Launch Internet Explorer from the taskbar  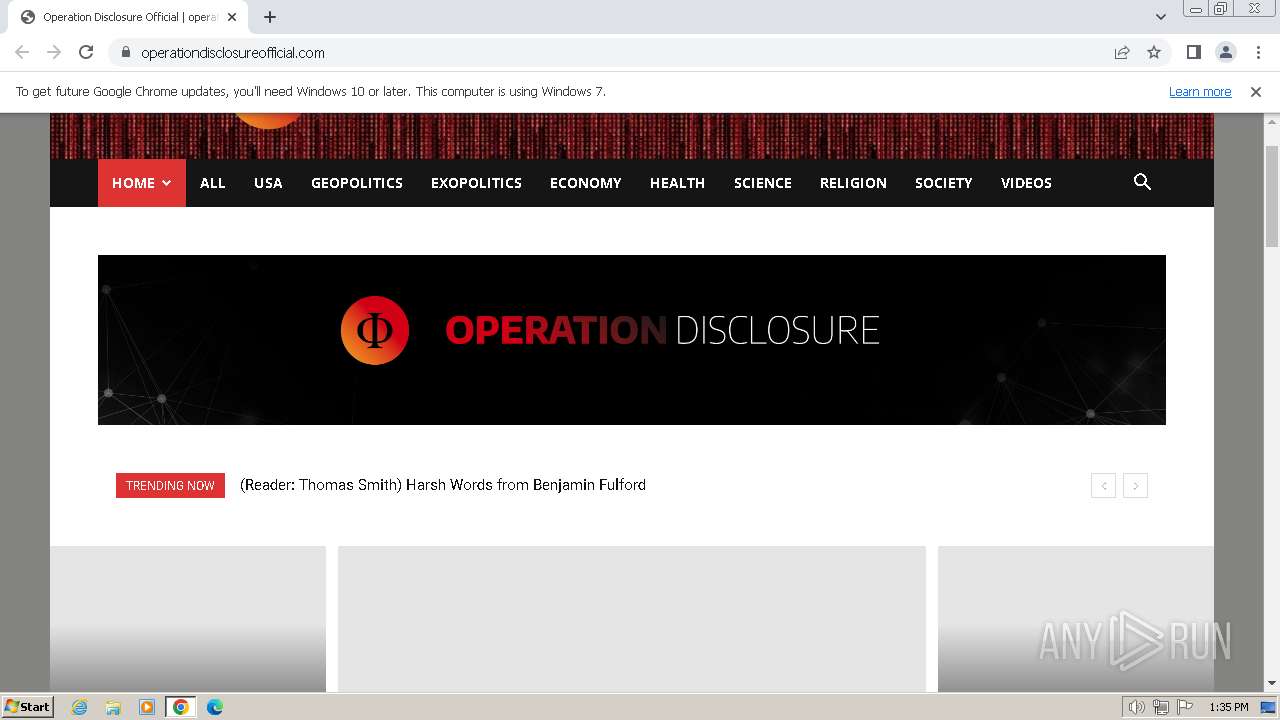79,707
